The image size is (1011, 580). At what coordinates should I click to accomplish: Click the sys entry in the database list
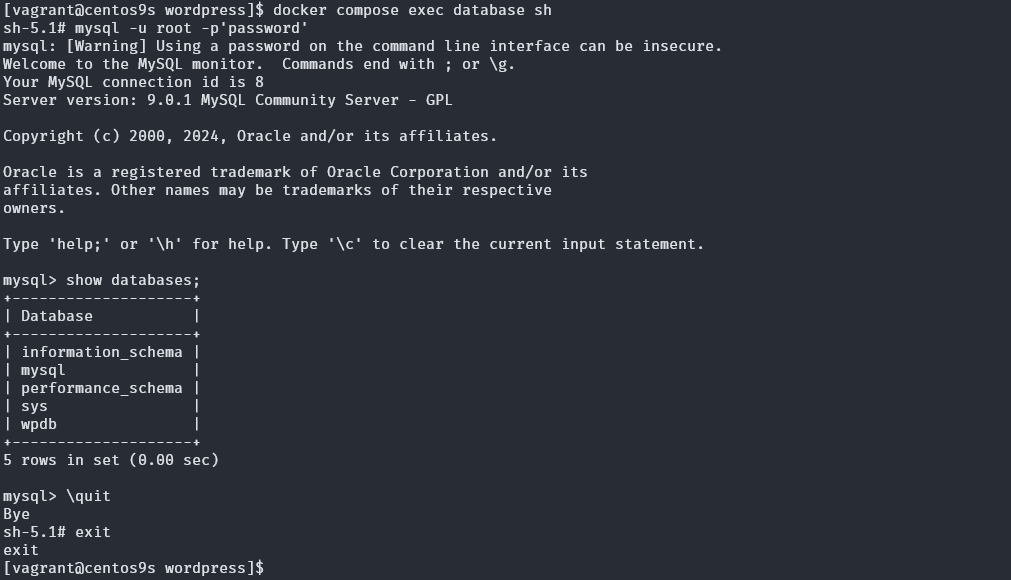click(x=34, y=406)
